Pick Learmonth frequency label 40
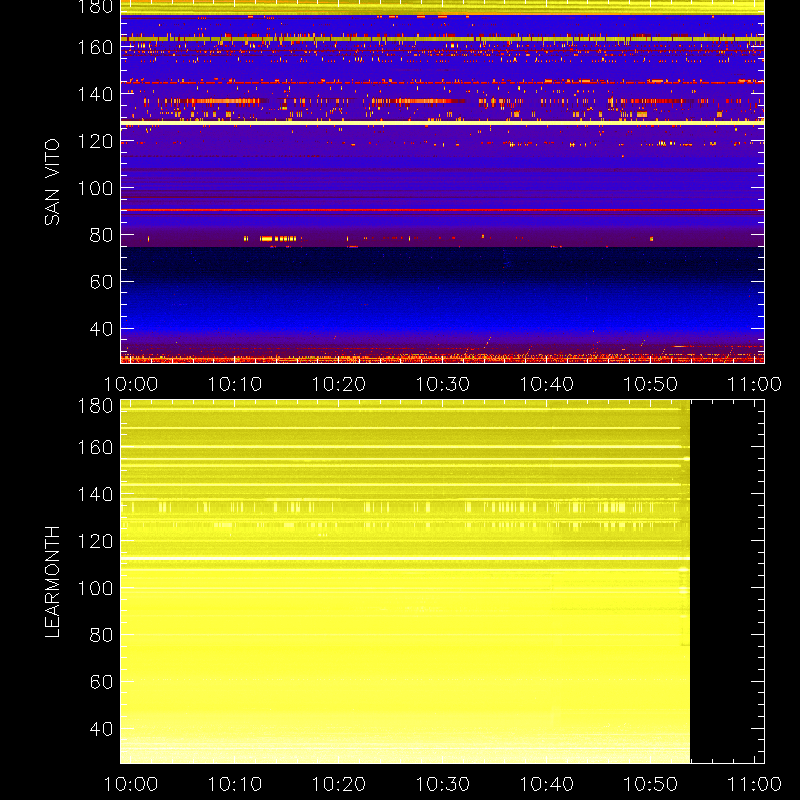 click(x=101, y=729)
